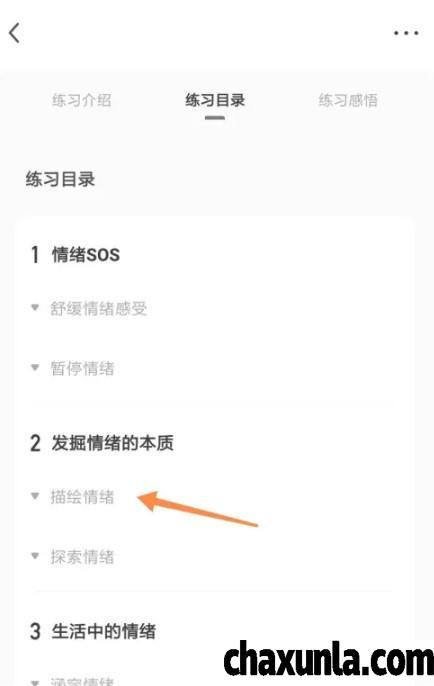Viewport: 434px width, 686px height.
Task: Open the 舒缓情绪感受 exercise
Action: [98, 308]
